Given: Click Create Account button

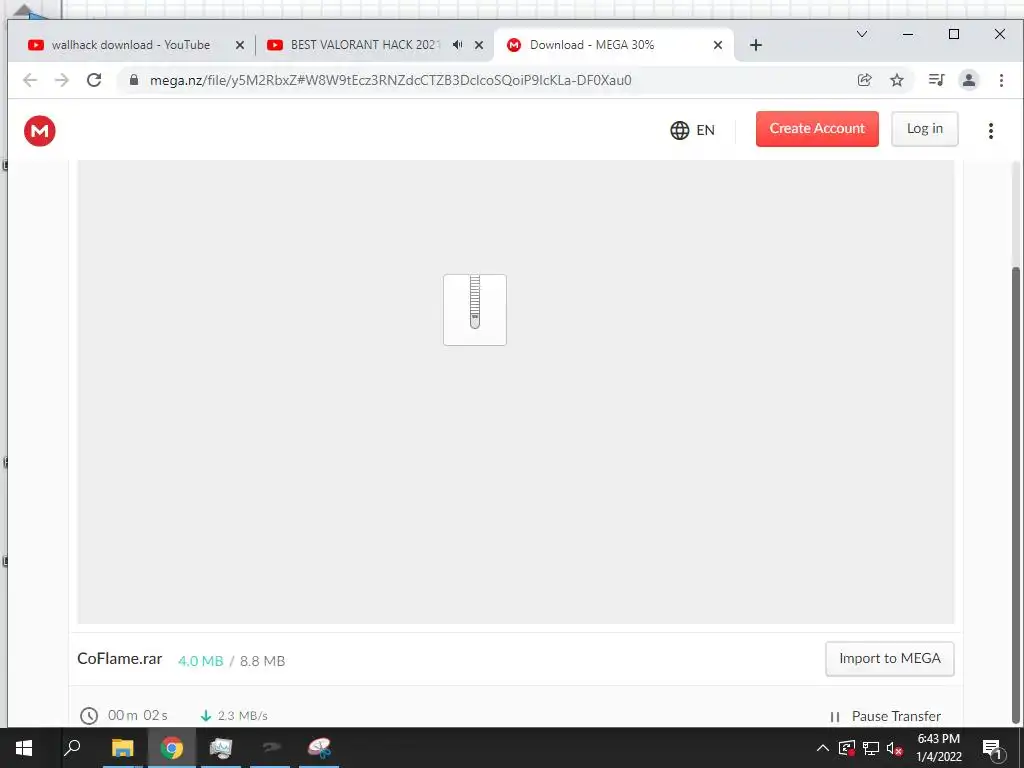Looking at the screenshot, I should pos(817,129).
